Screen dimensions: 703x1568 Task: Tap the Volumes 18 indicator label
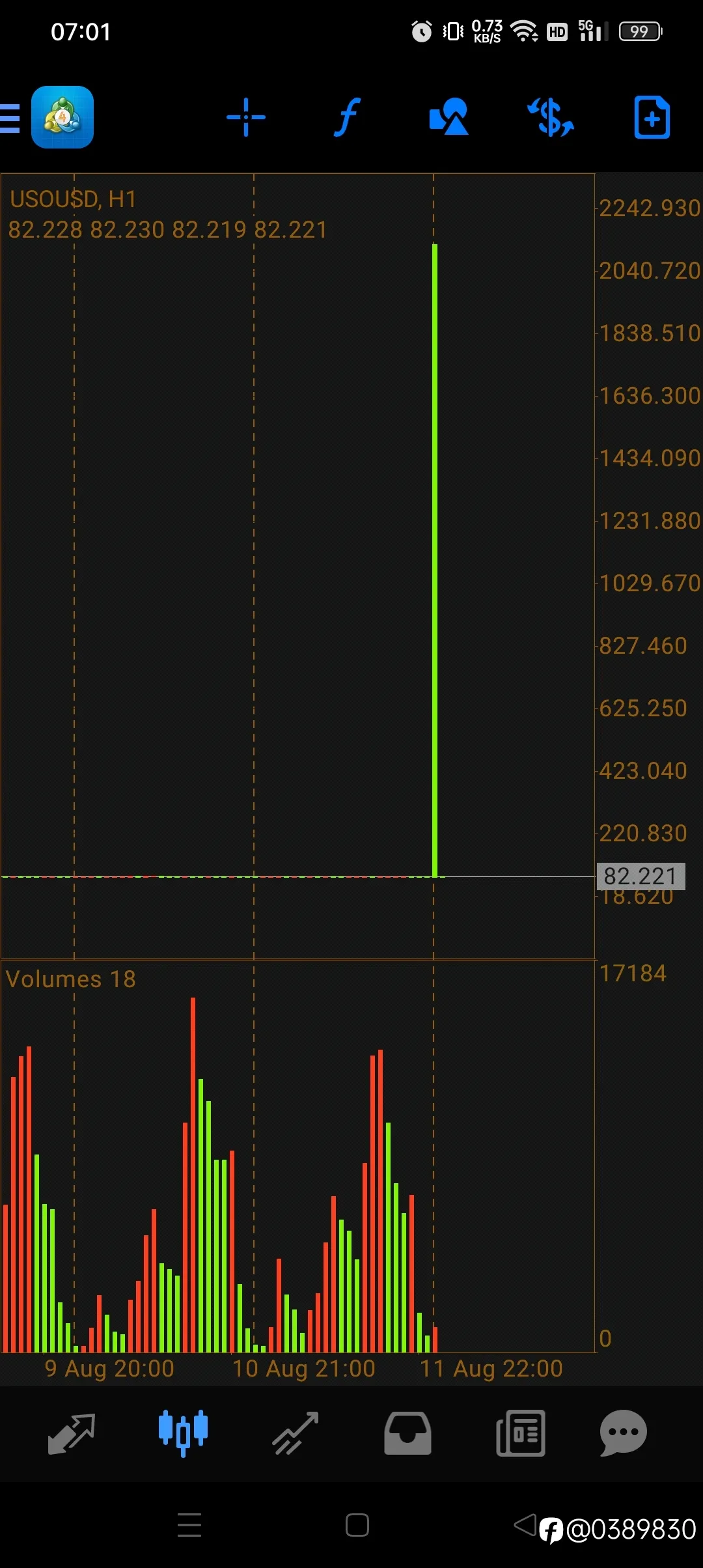coord(71,979)
